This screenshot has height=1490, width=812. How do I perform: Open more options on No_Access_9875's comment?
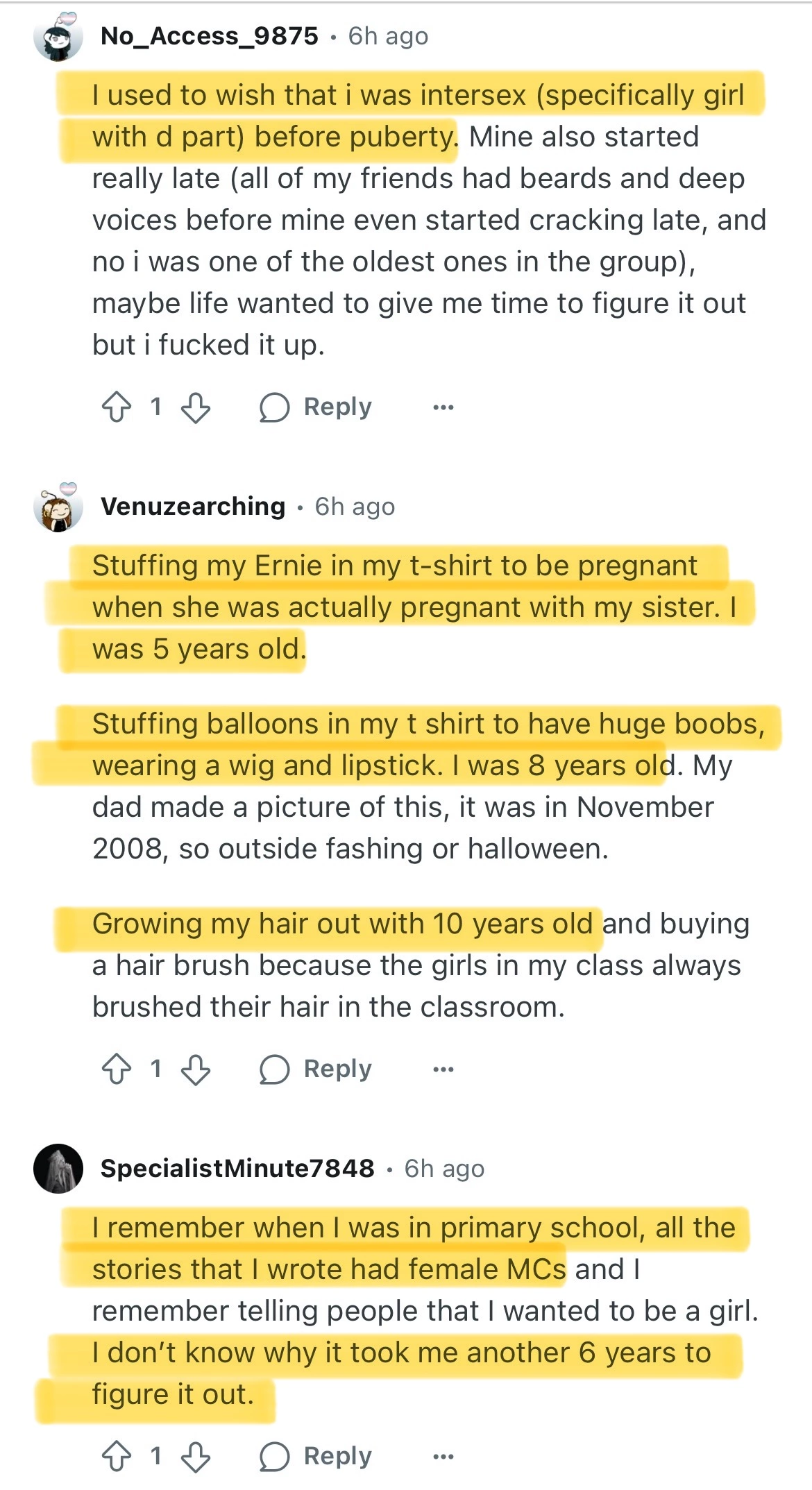tap(443, 407)
